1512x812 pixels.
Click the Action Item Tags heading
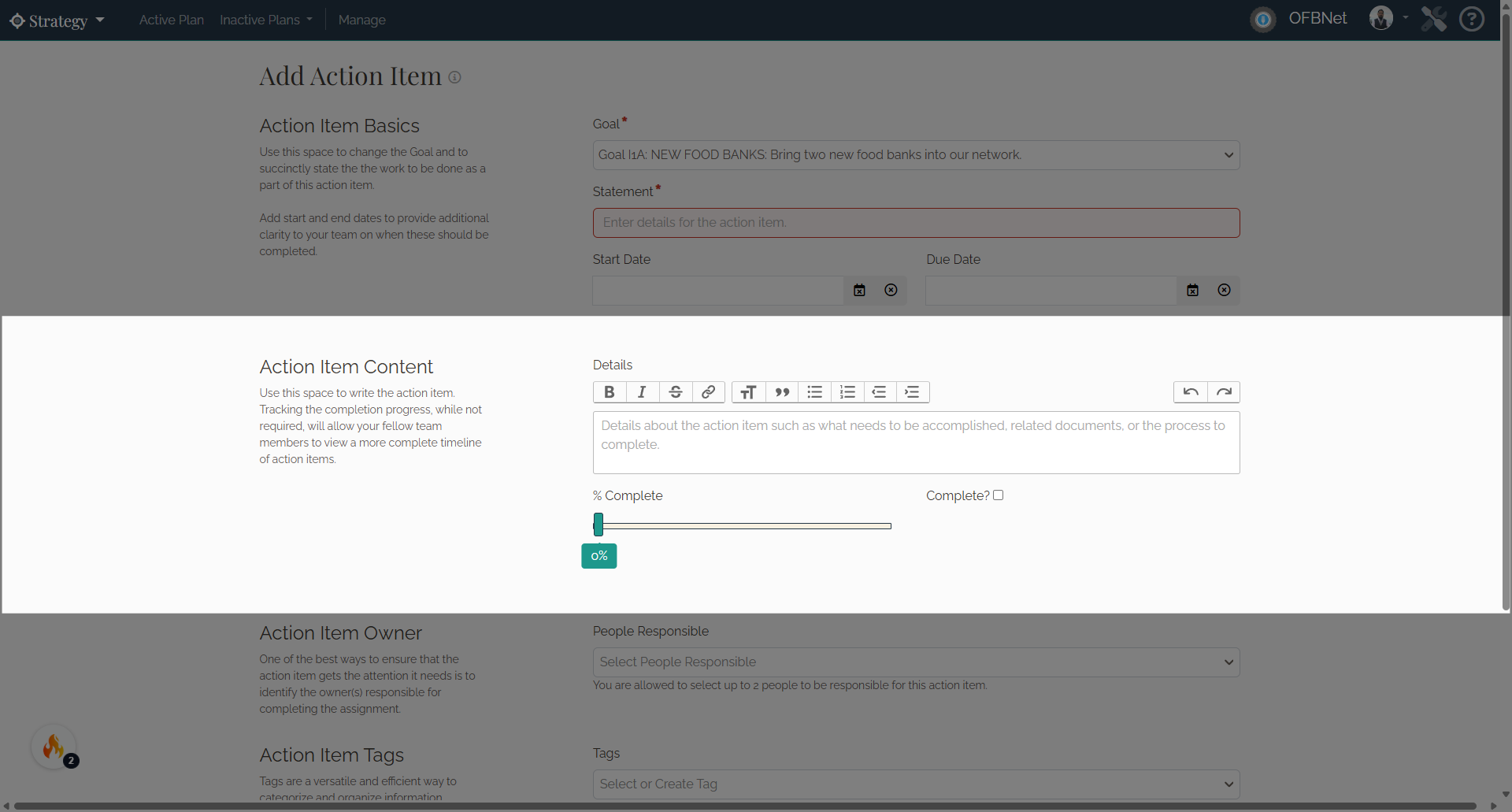pyautogui.click(x=332, y=755)
